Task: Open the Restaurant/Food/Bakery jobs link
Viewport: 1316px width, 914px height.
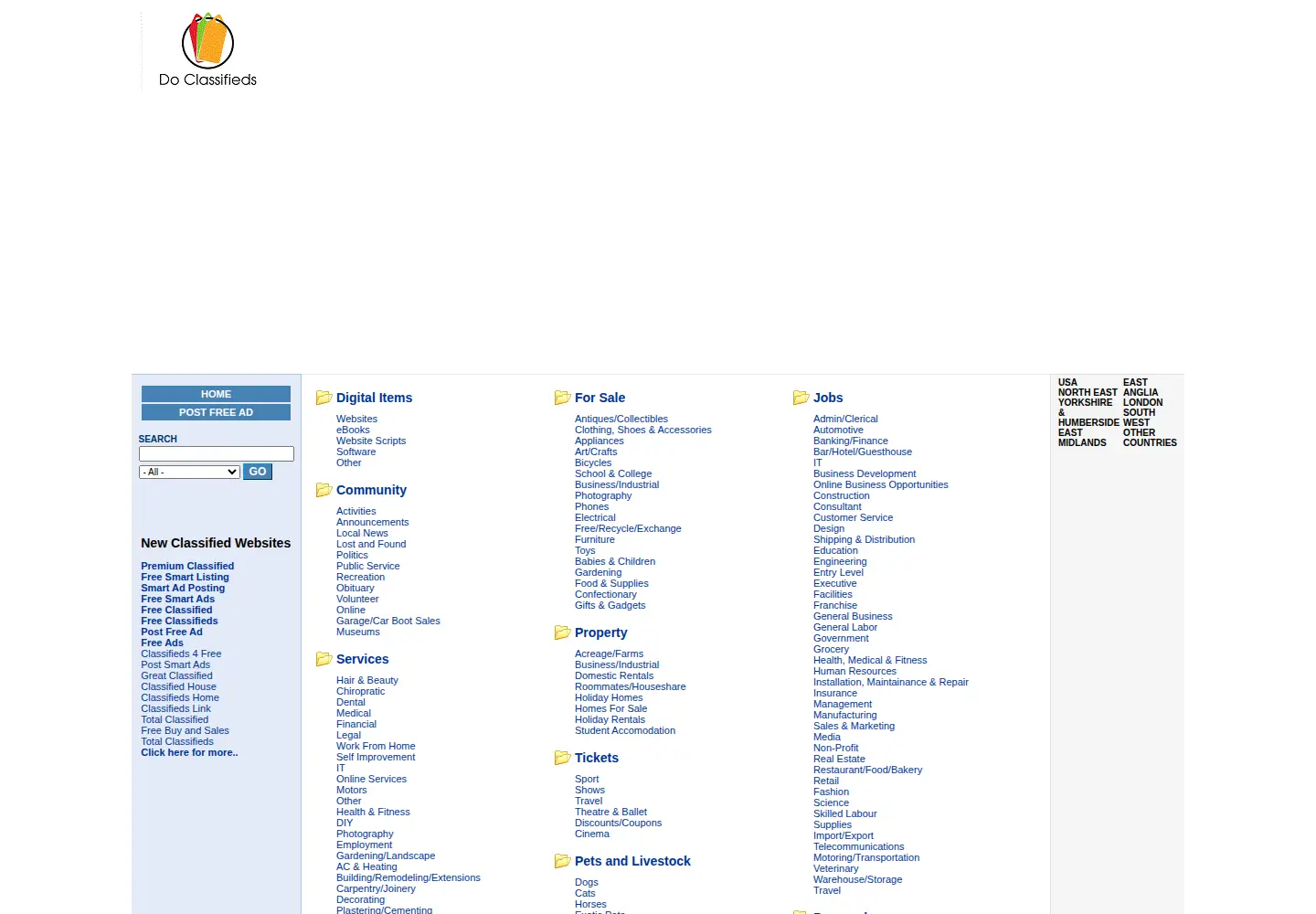Action: tap(867, 770)
